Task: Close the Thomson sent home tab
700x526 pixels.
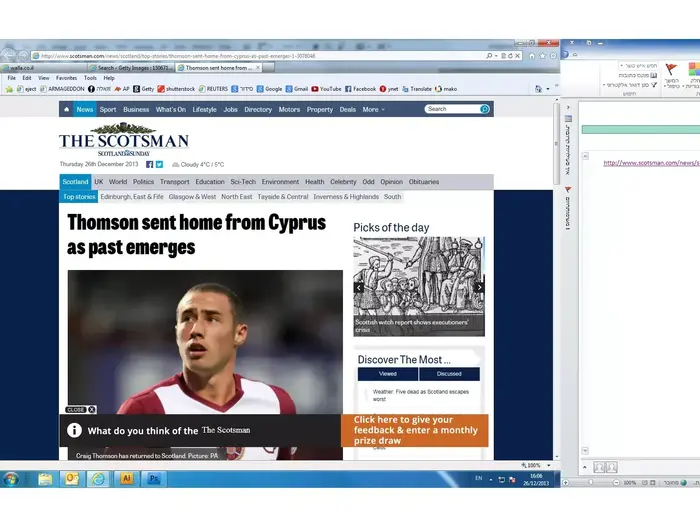Action: [x=258, y=67]
